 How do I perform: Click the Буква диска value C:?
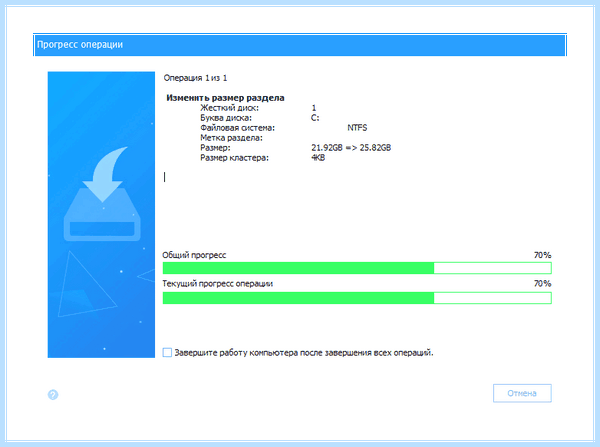tap(315, 118)
